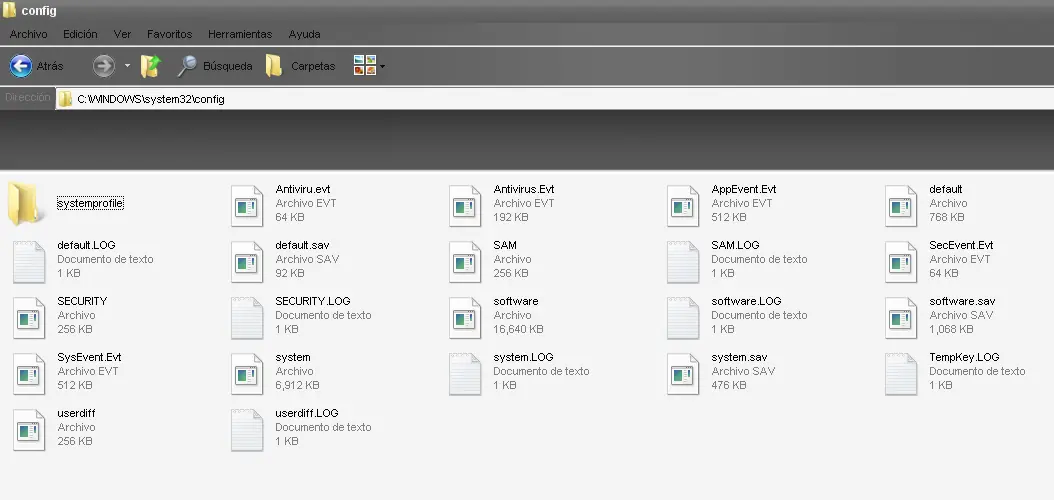Select the AppEvent.Evt file icon
Viewport: 1054px width, 500px height.
tap(683, 206)
